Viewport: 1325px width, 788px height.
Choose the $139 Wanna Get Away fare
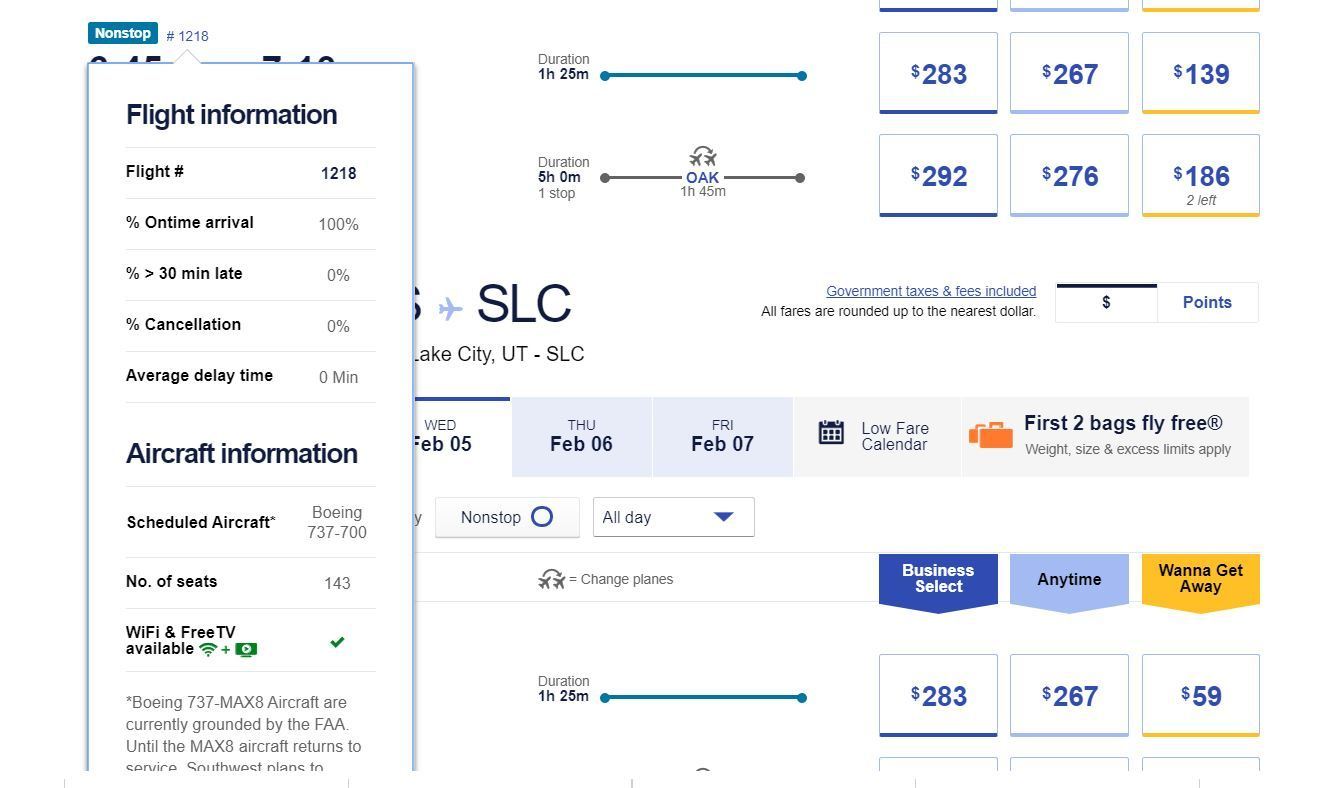click(1200, 74)
